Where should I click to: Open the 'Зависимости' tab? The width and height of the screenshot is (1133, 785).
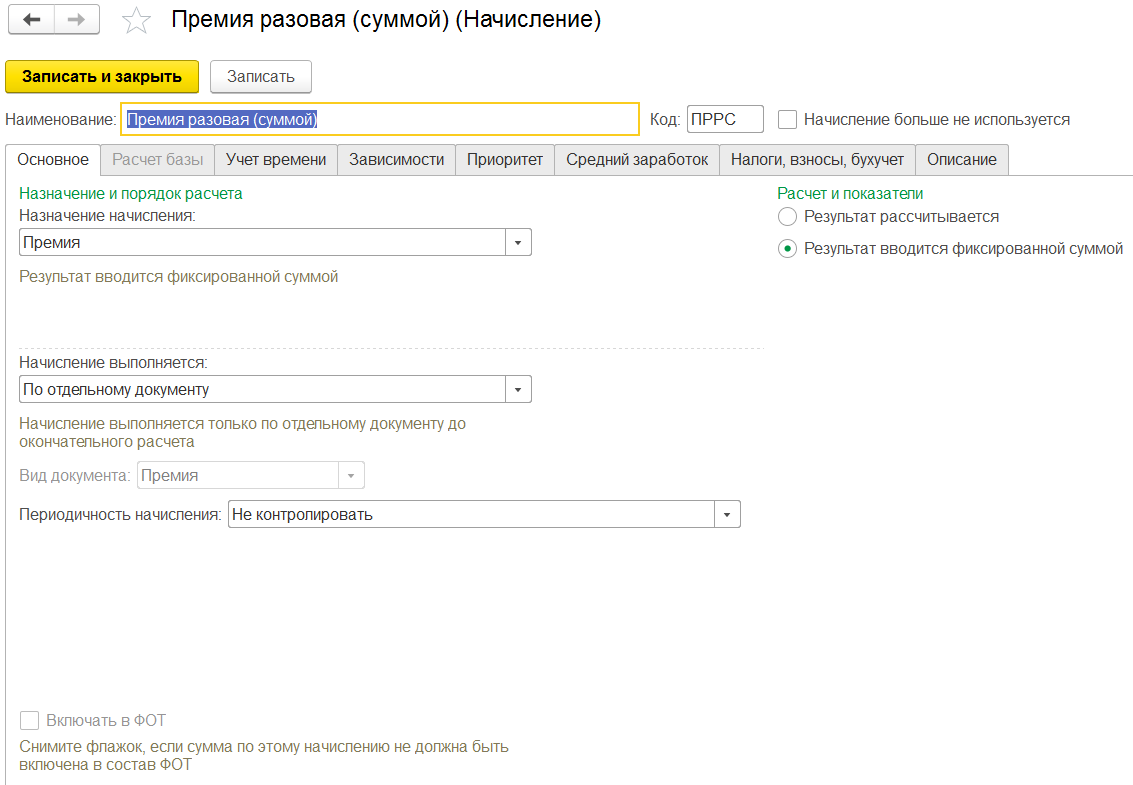tap(396, 159)
